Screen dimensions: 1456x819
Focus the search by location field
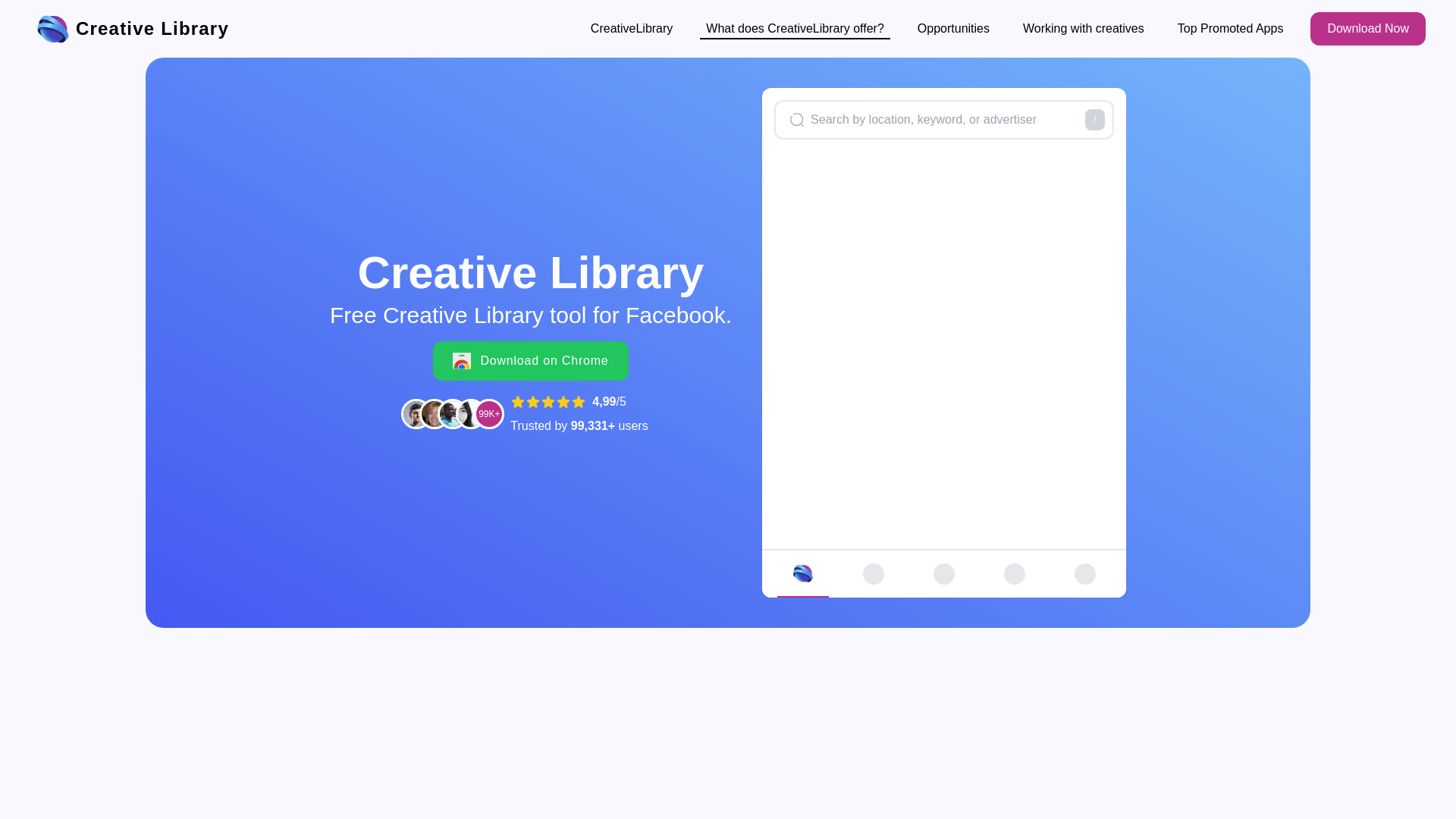[x=943, y=120]
